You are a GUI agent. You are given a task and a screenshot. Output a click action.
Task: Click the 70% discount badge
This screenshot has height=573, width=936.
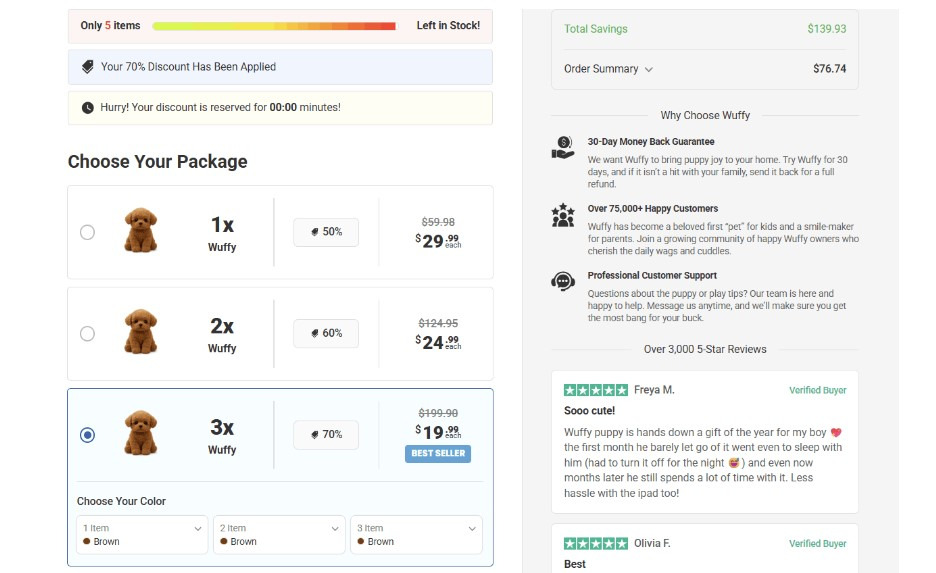(x=325, y=435)
